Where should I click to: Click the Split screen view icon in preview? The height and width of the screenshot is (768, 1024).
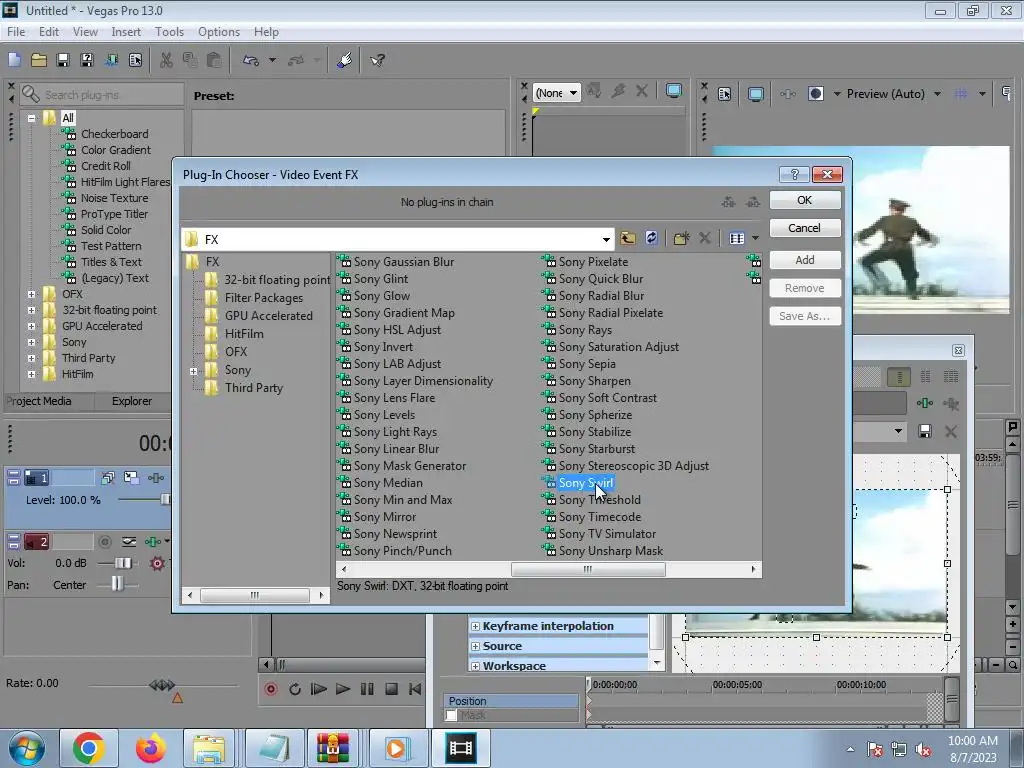(x=816, y=94)
